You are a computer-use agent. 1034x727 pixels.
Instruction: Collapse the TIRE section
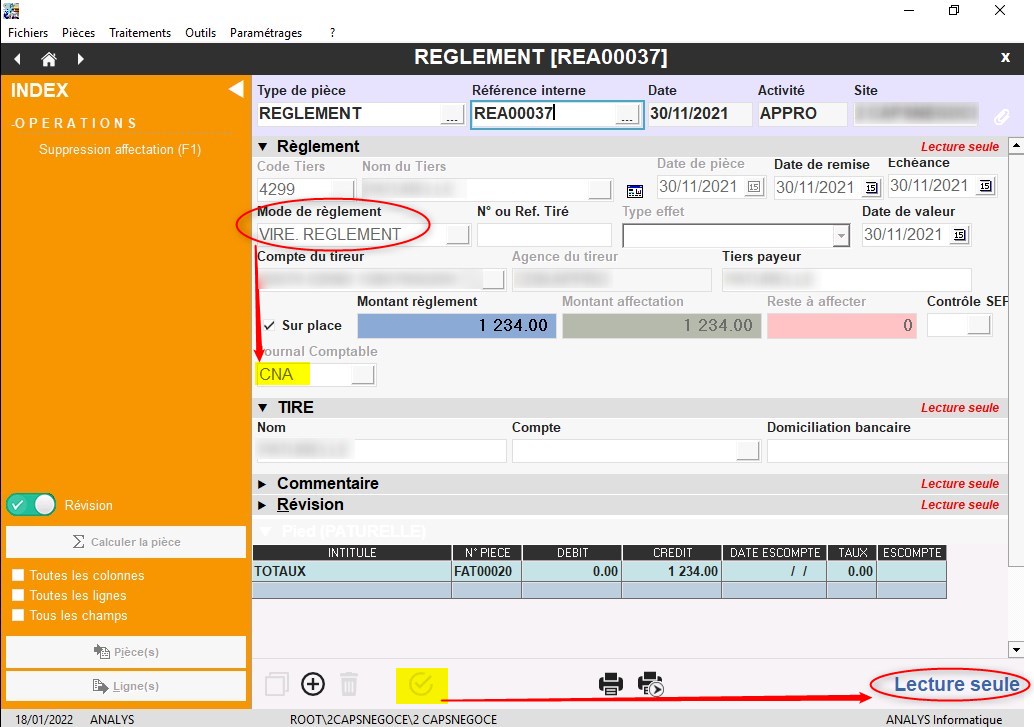coord(263,408)
